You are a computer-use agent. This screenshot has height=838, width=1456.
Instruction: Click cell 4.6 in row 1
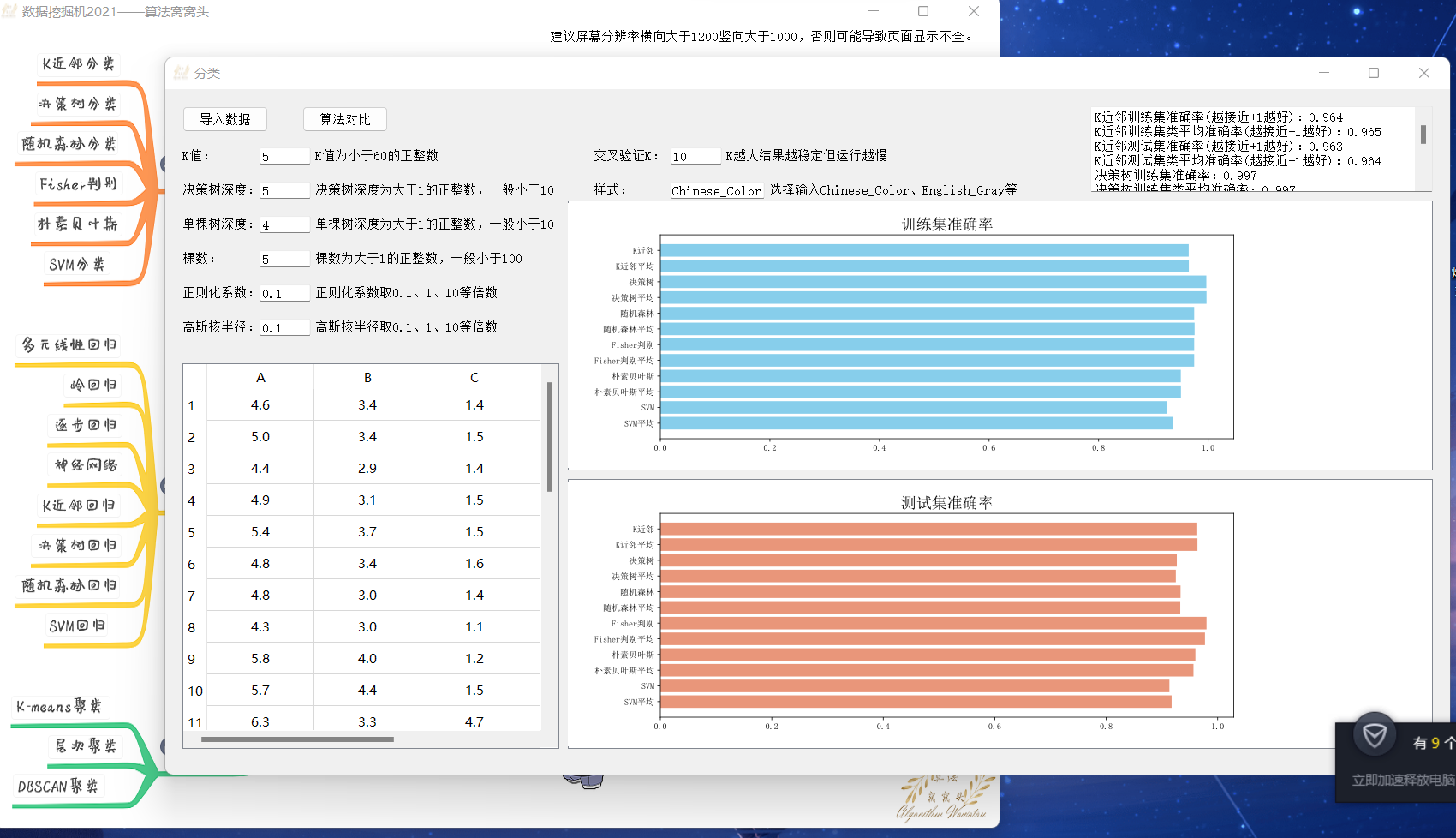click(260, 405)
